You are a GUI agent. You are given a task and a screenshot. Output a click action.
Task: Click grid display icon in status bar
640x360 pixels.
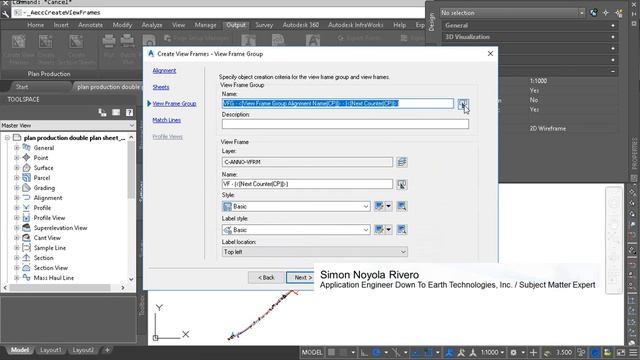coord(331,352)
